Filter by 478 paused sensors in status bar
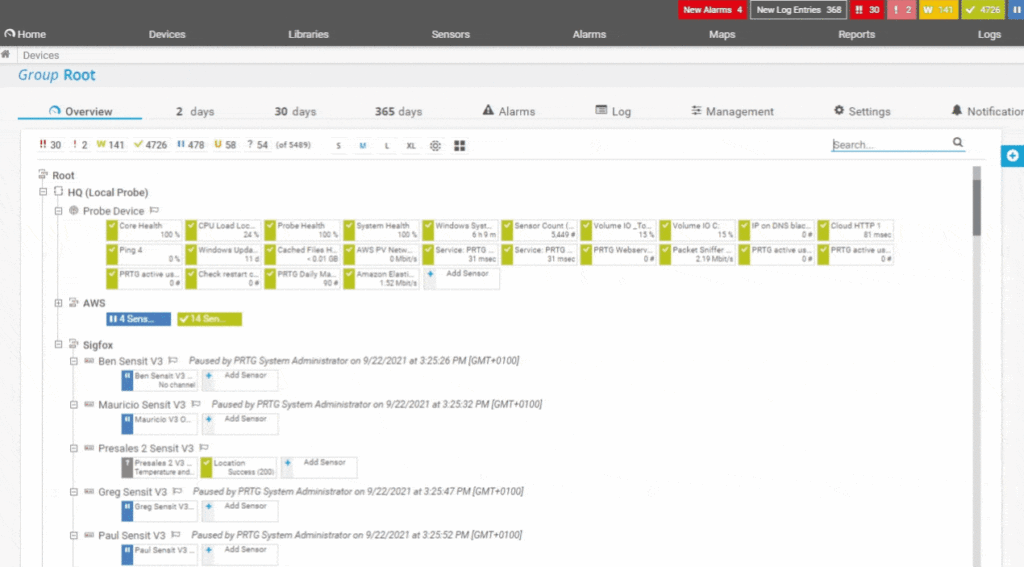The height and width of the screenshot is (567, 1024). [191, 145]
